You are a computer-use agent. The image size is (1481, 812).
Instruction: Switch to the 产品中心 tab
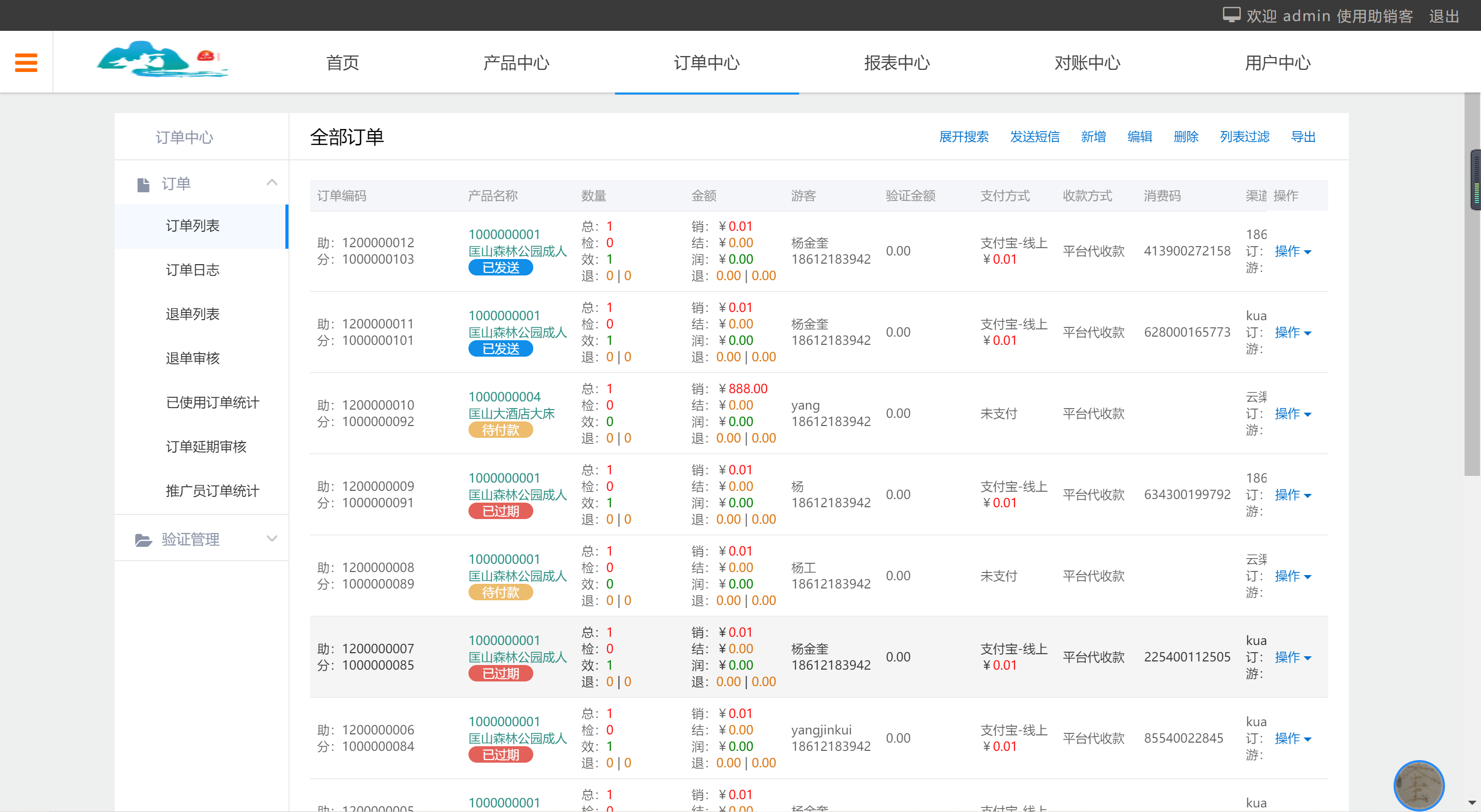(x=516, y=63)
